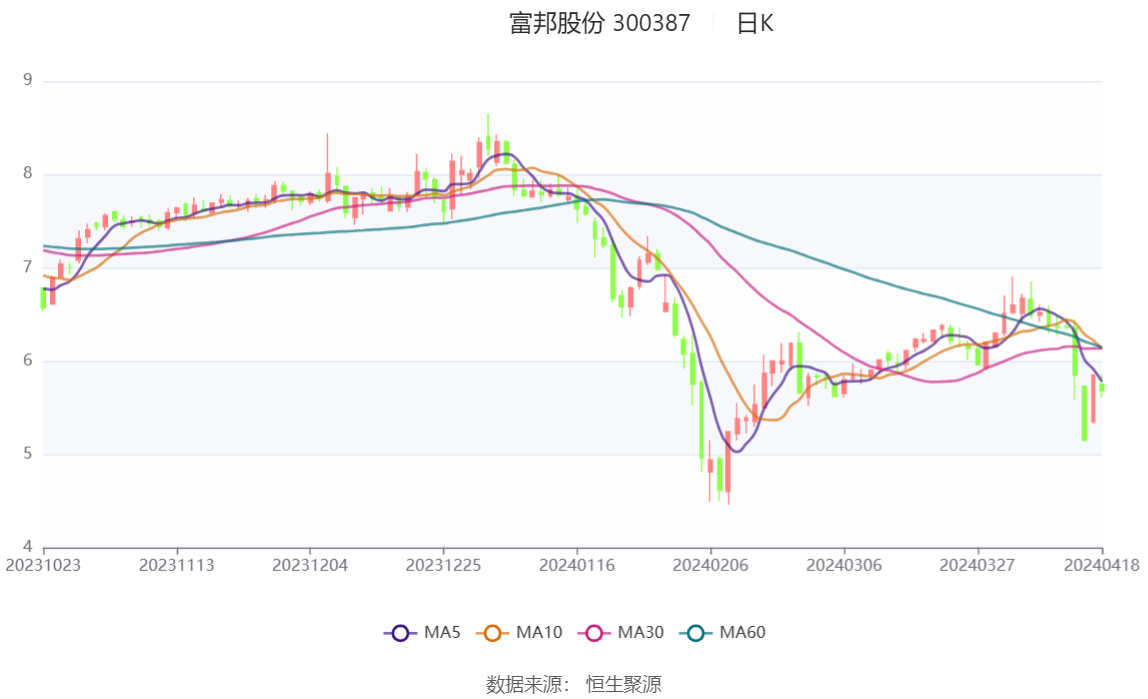The image size is (1148, 699).
Task: Click the y-axis price label 9
Action: (x=28, y=80)
